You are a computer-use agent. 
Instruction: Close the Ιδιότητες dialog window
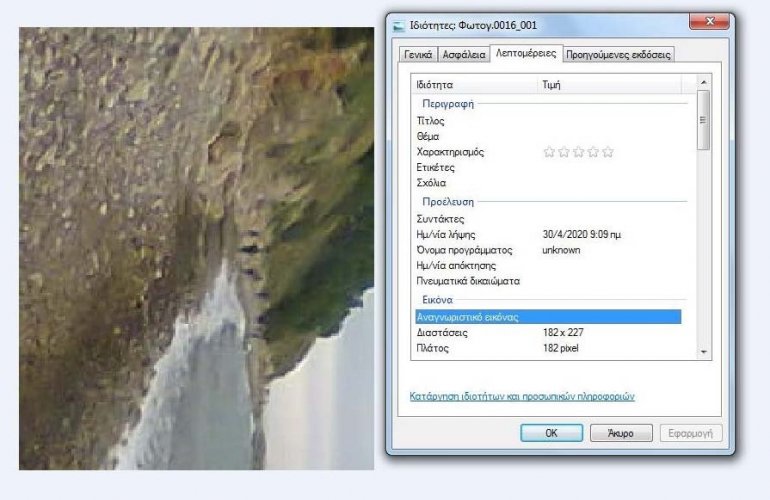pyautogui.click(x=709, y=21)
